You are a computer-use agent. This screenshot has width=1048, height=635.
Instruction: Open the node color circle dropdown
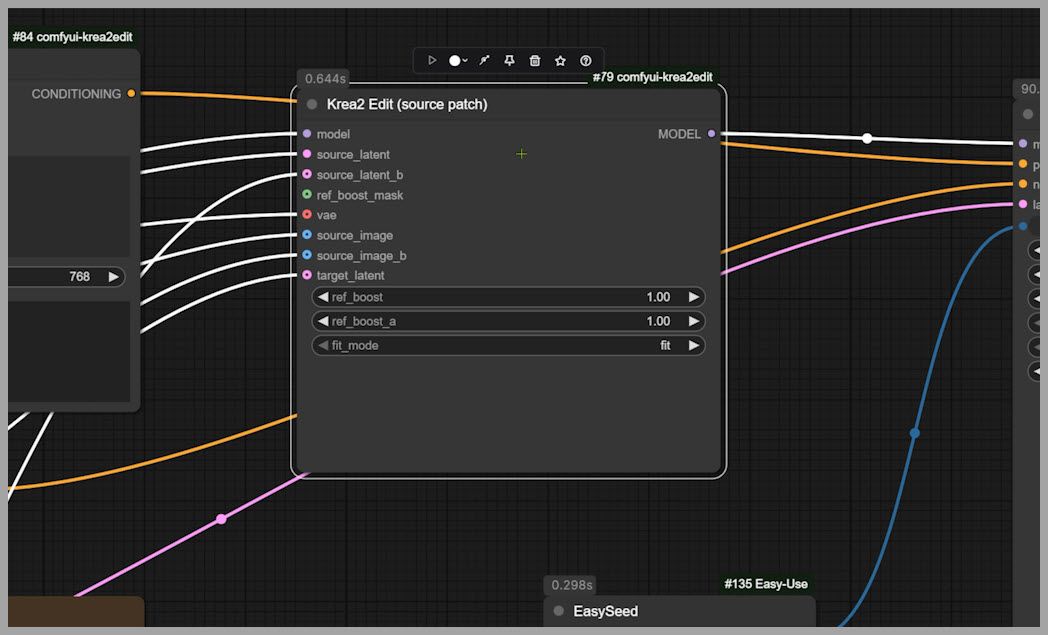pos(458,60)
